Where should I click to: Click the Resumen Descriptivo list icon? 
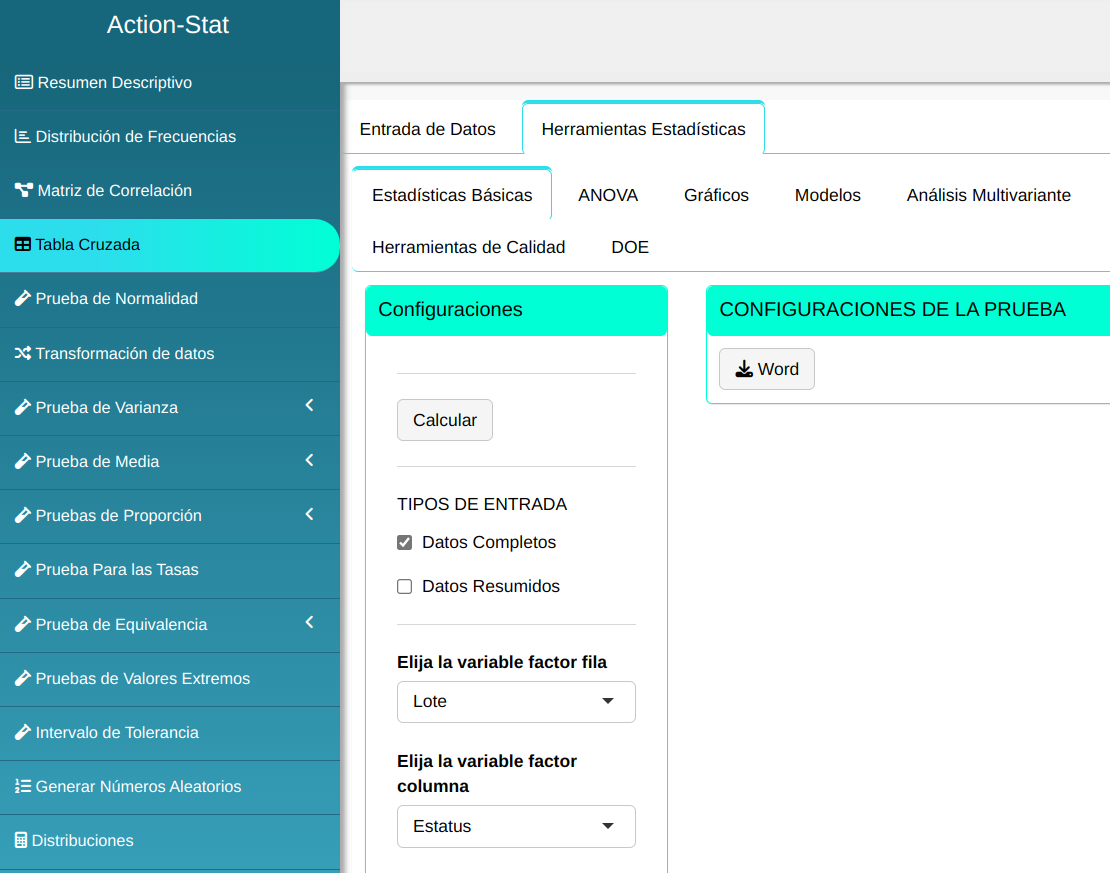coord(24,82)
